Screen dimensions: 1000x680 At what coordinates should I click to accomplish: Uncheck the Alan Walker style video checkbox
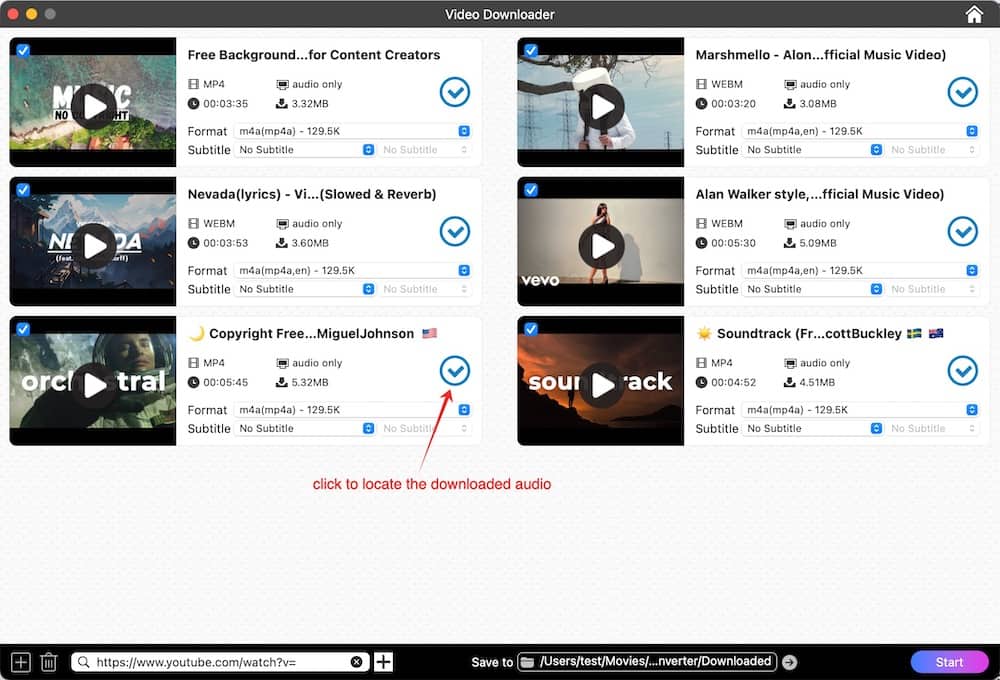(x=530, y=187)
